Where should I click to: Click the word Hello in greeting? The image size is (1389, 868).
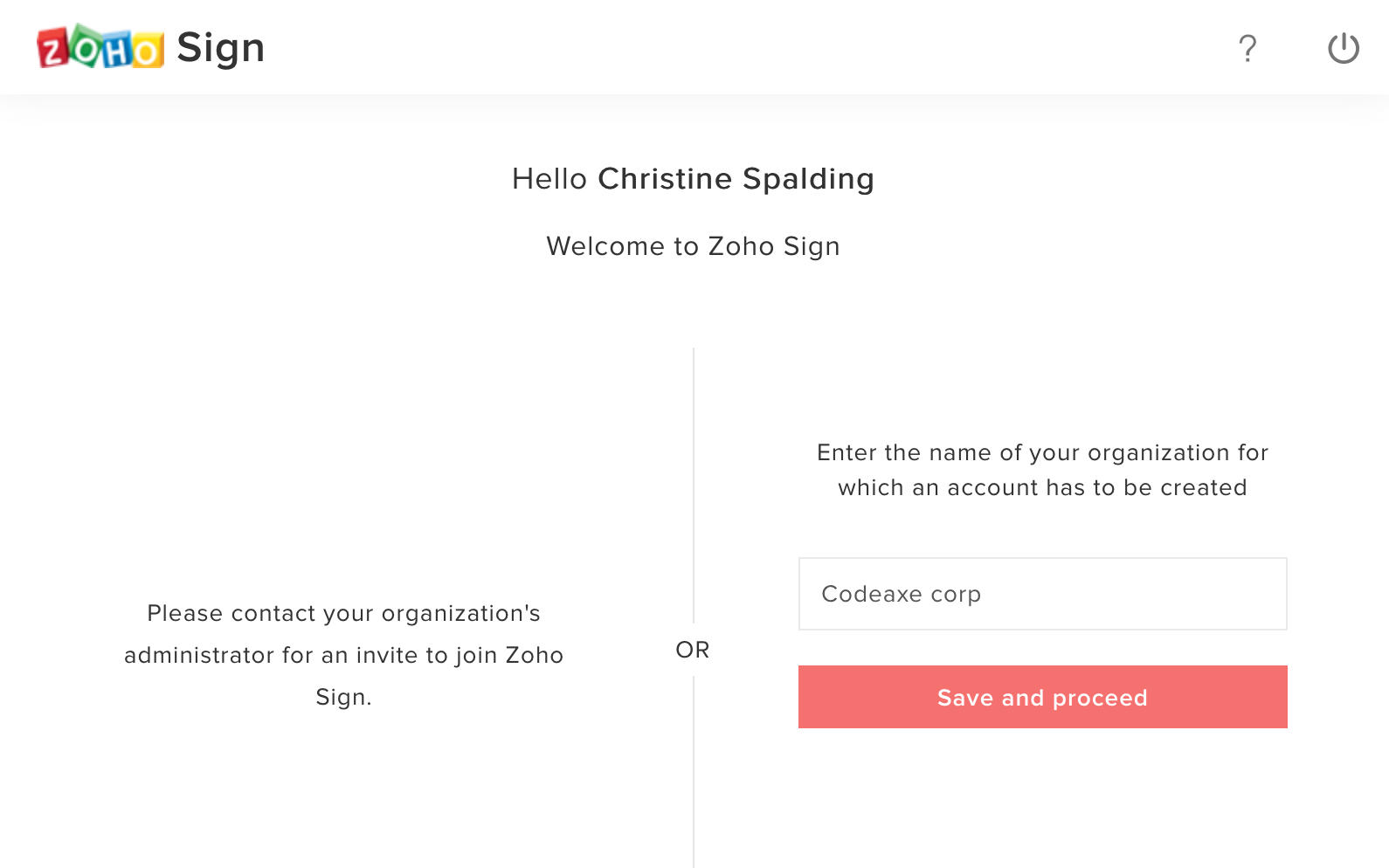coord(549,179)
